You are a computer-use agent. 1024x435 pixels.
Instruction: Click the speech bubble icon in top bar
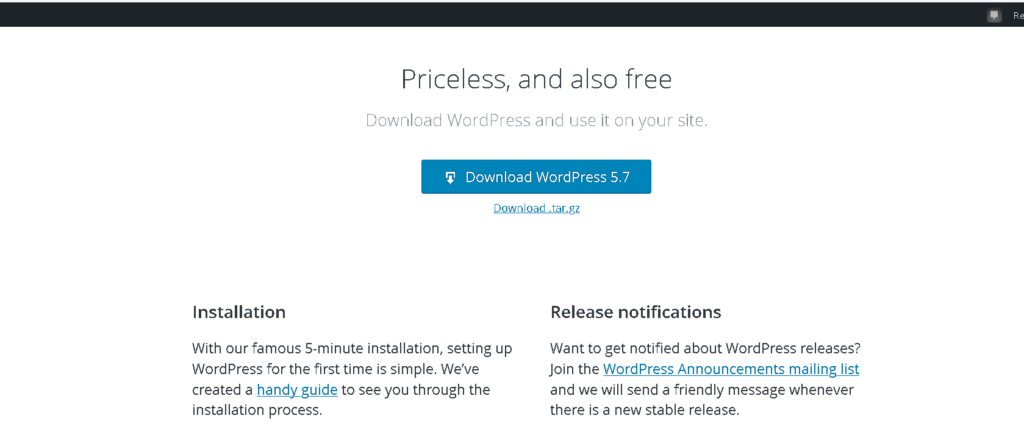click(x=994, y=15)
